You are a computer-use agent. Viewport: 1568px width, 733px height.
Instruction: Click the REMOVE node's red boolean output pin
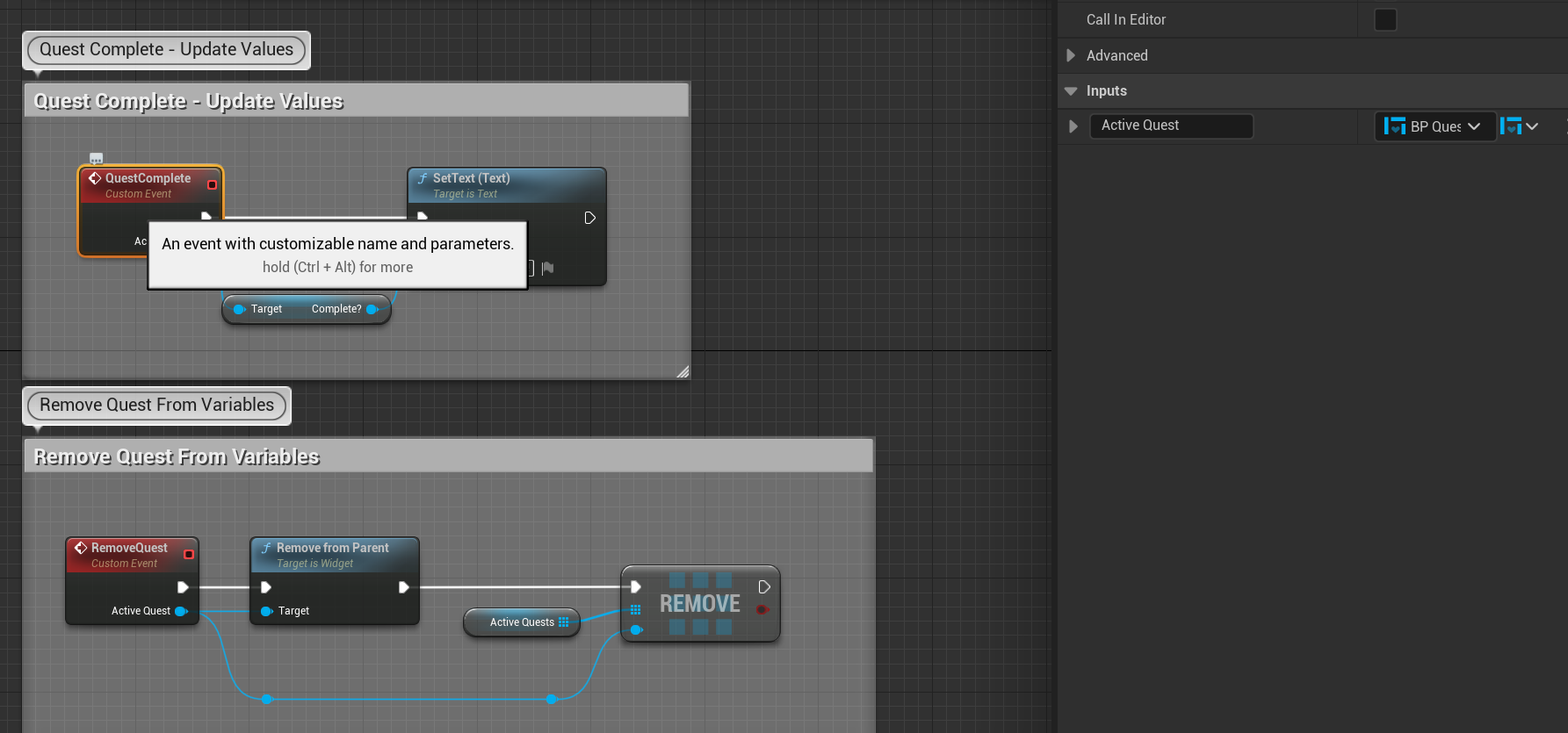point(762,609)
